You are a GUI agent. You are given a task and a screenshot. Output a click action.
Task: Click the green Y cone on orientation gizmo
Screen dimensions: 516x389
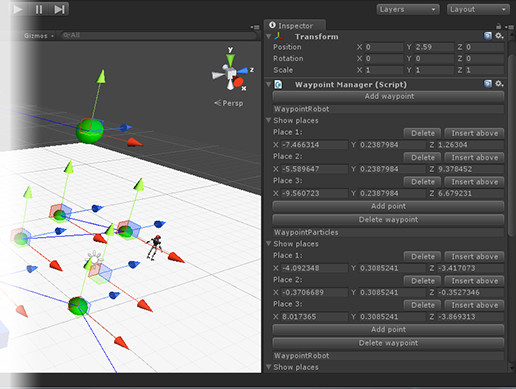coord(230,60)
